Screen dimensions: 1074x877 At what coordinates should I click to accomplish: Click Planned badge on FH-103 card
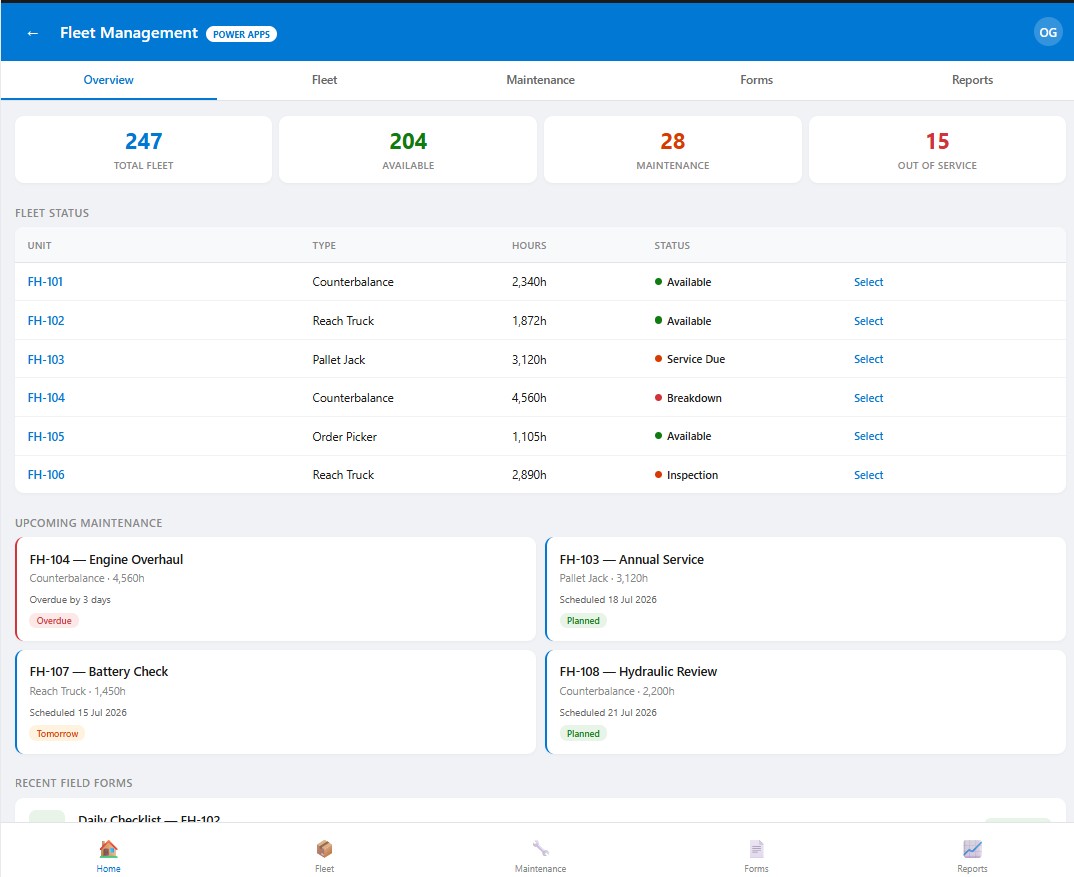(x=583, y=621)
